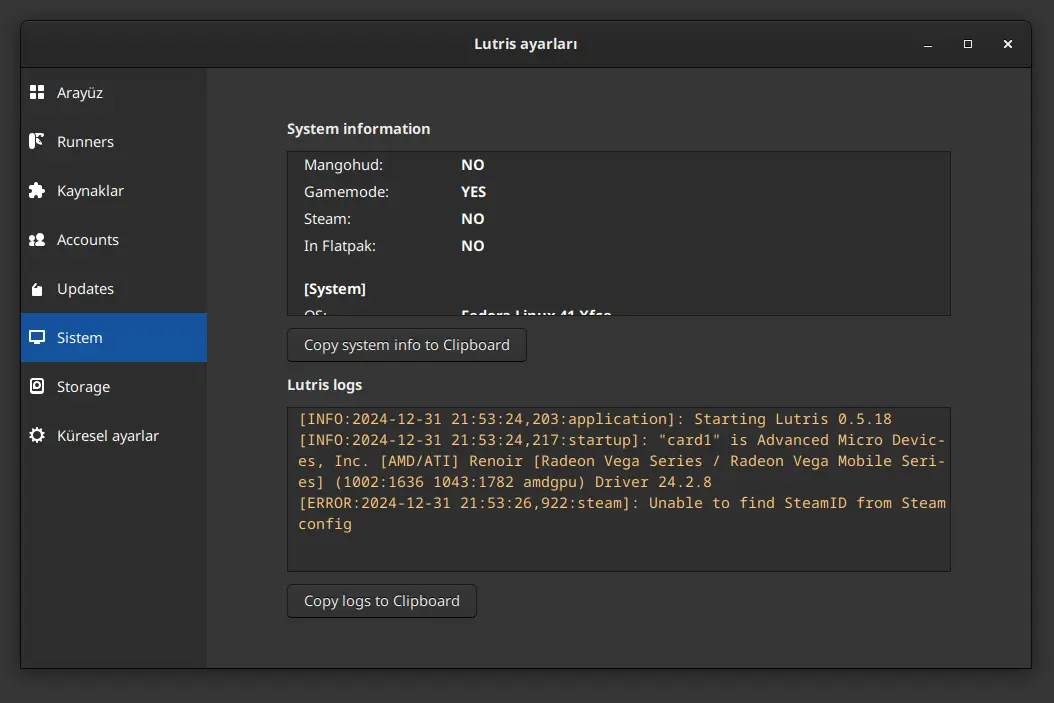Screen dimensions: 1054x703
Task: Click the Accounts people icon
Action: coord(37,239)
